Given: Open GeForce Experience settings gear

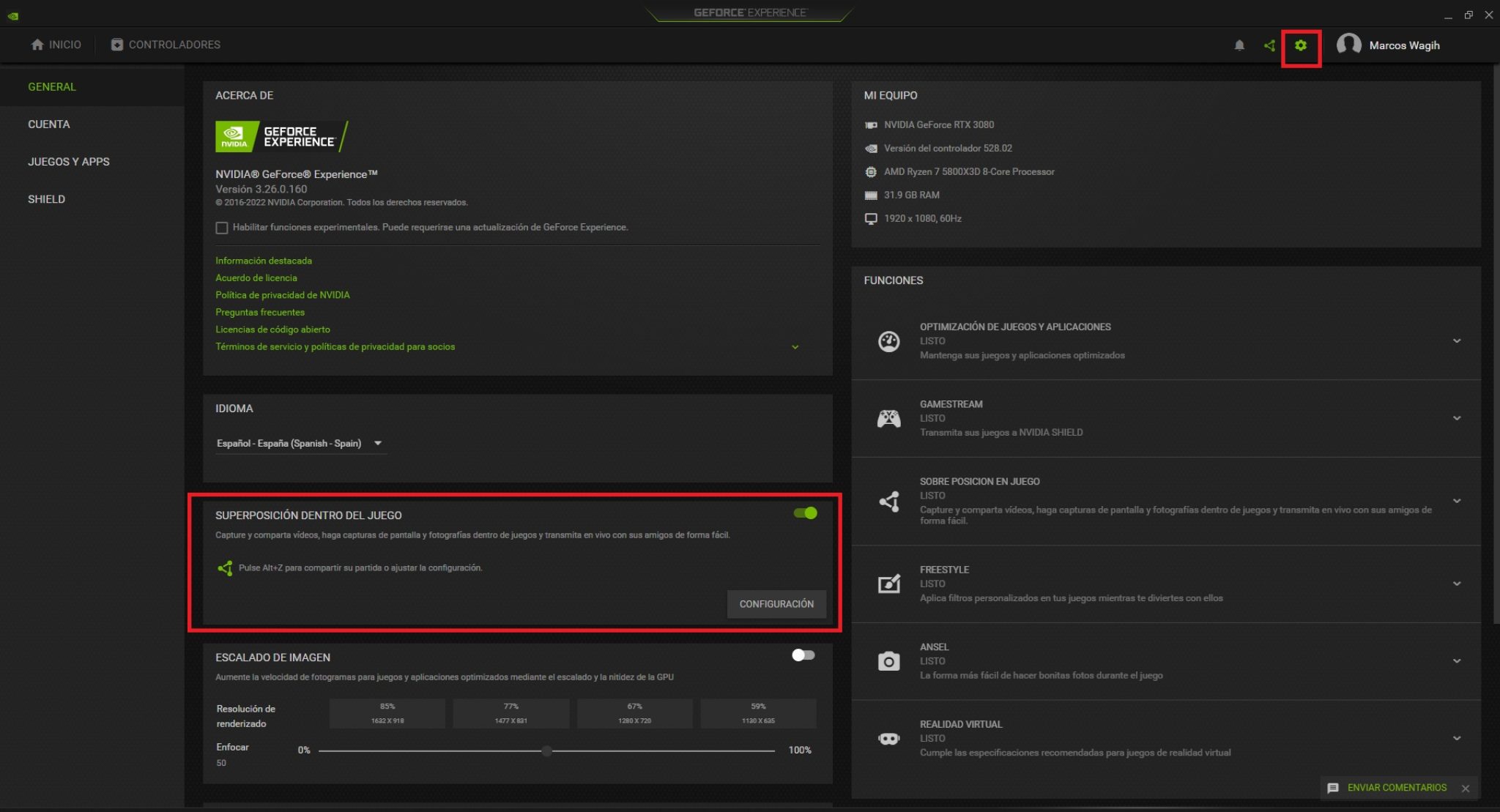Looking at the screenshot, I should pos(1302,45).
